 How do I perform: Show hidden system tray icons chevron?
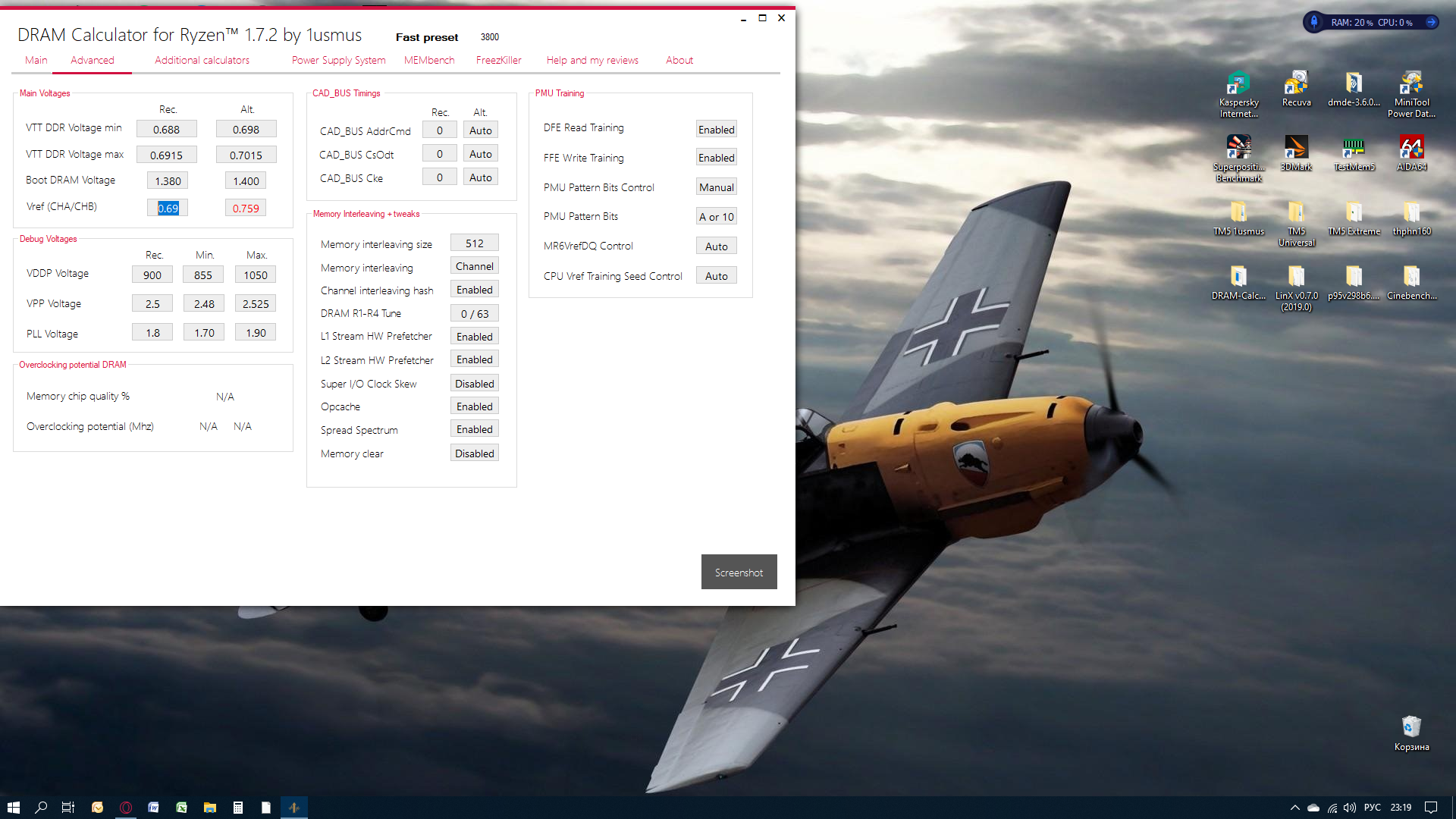point(1294,808)
